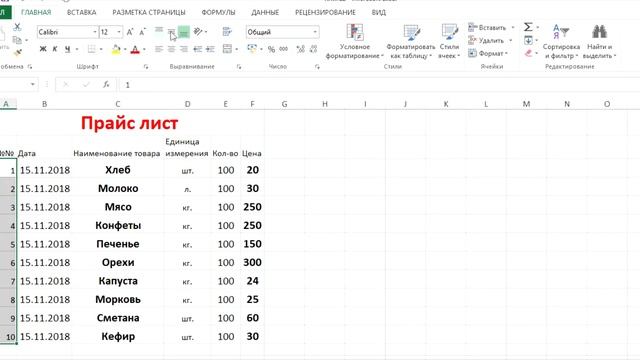Switch to РЕЦЕНЗИРОВАНИЕ ribbon tab
This screenshot has width=640, height=360.
pyautogui.click(x=325, y=12)
